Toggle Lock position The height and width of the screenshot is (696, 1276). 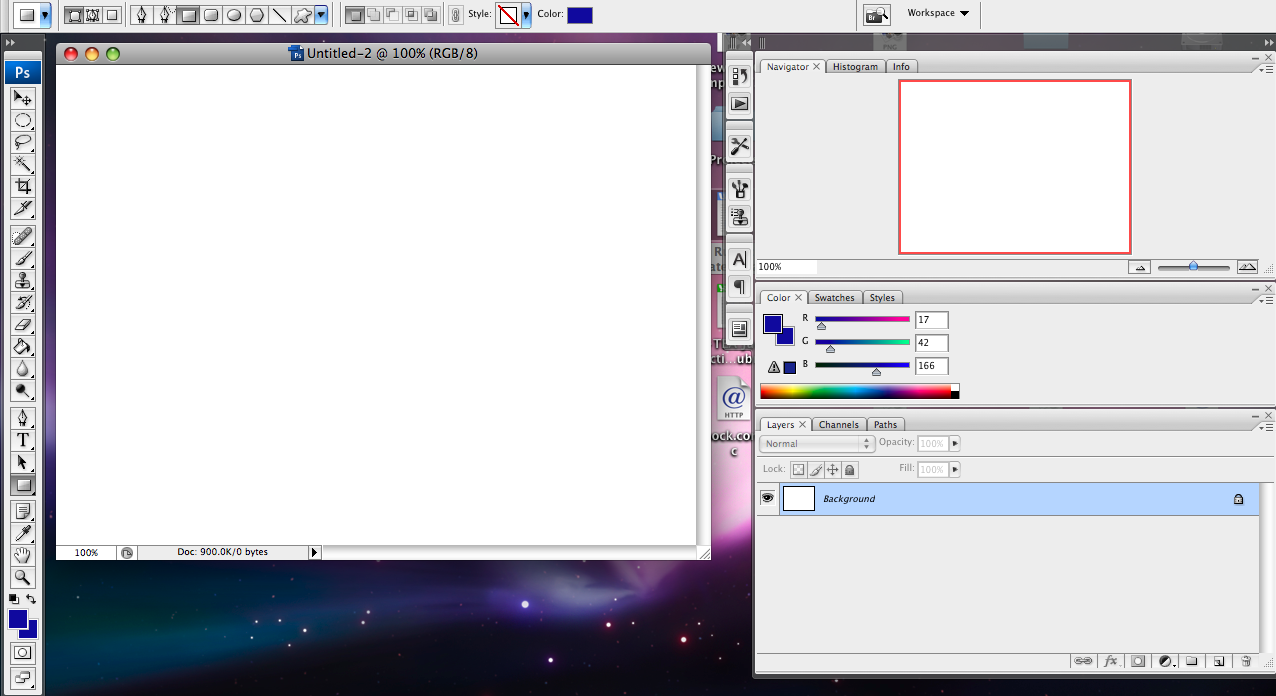[x=833, y=469]
